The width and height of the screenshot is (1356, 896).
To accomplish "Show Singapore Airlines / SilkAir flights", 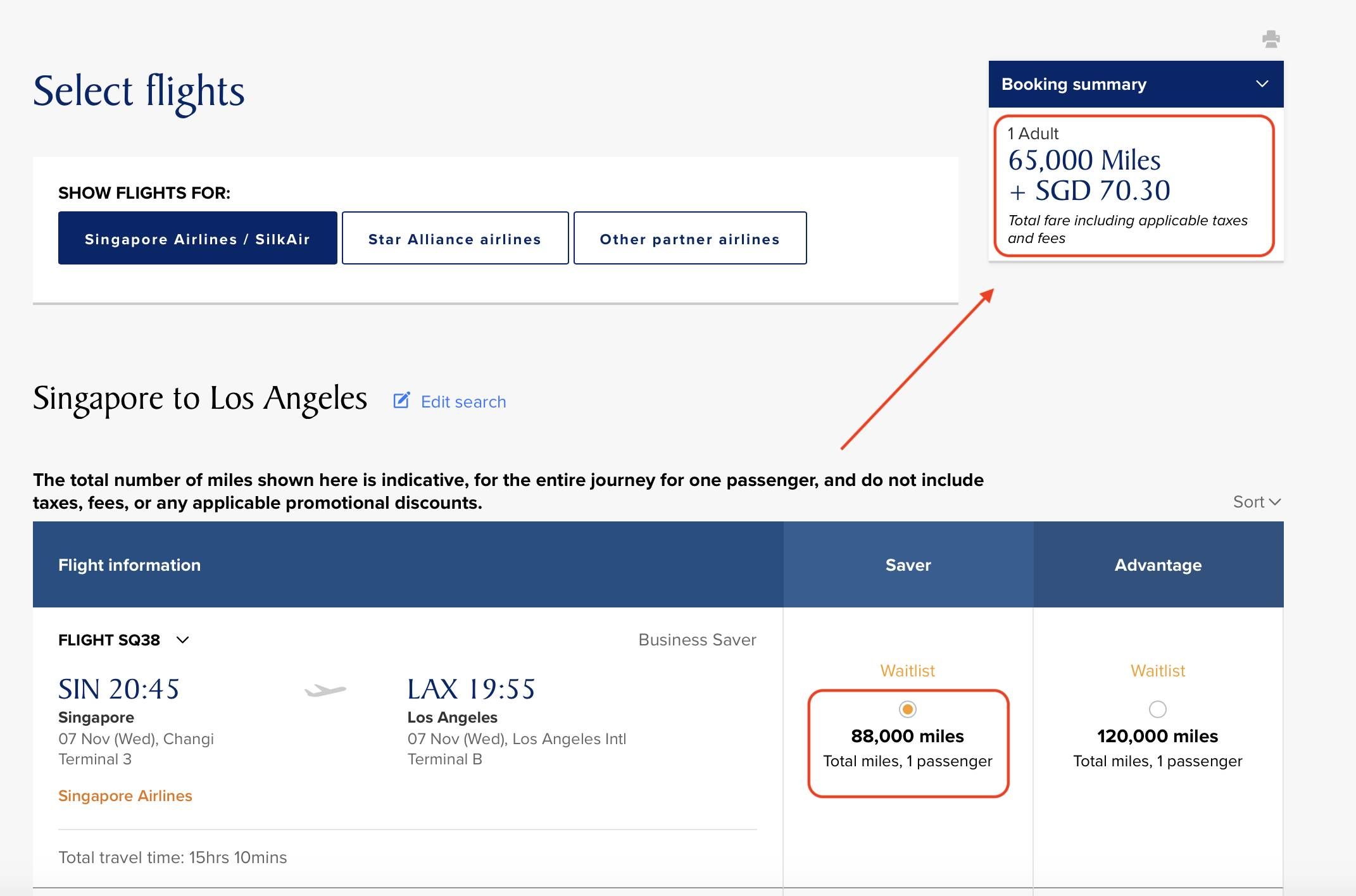I will point(198,239).
